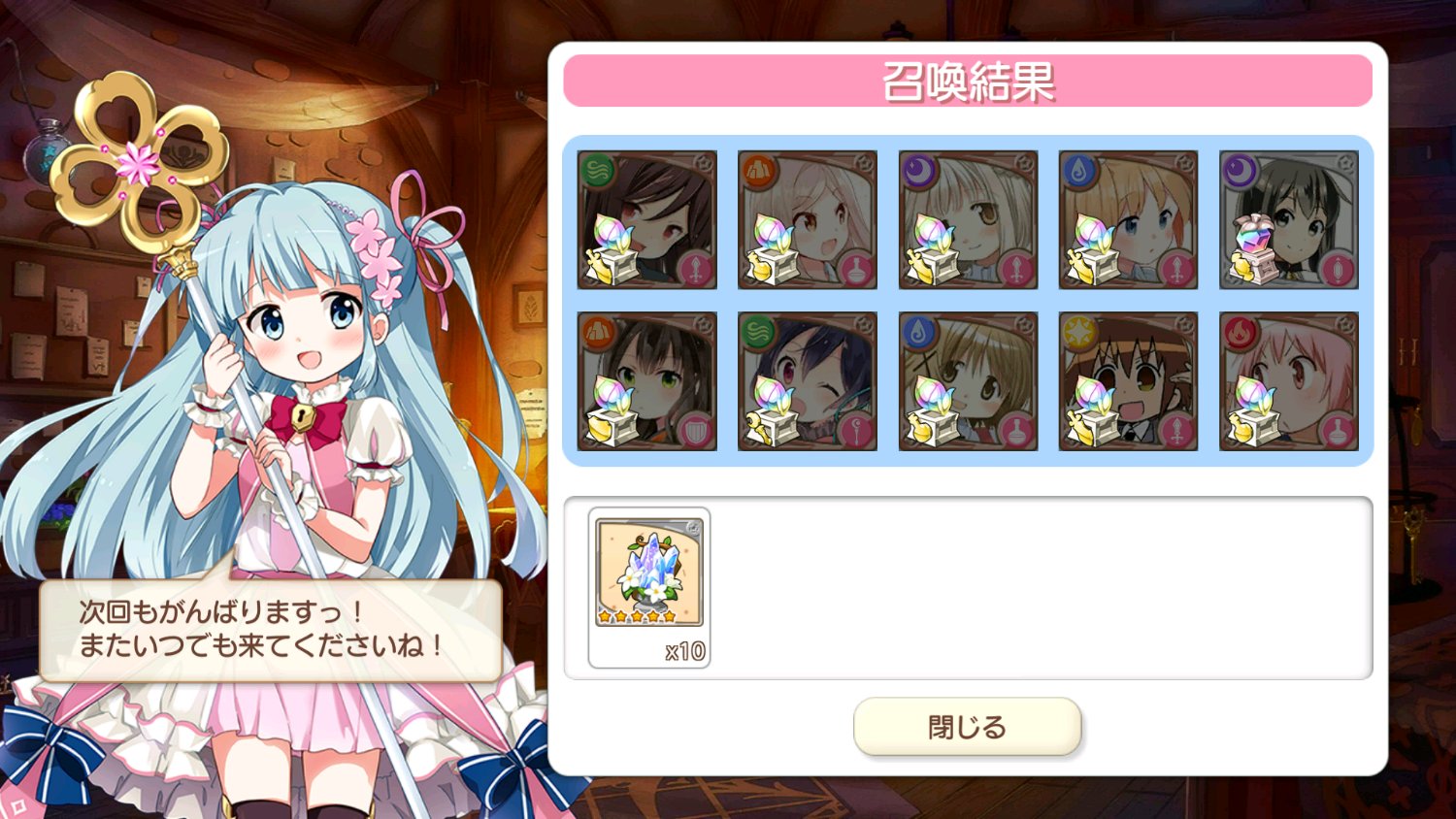
Task: Open the first-row moon element blonde character card
Action: point(968,220)
